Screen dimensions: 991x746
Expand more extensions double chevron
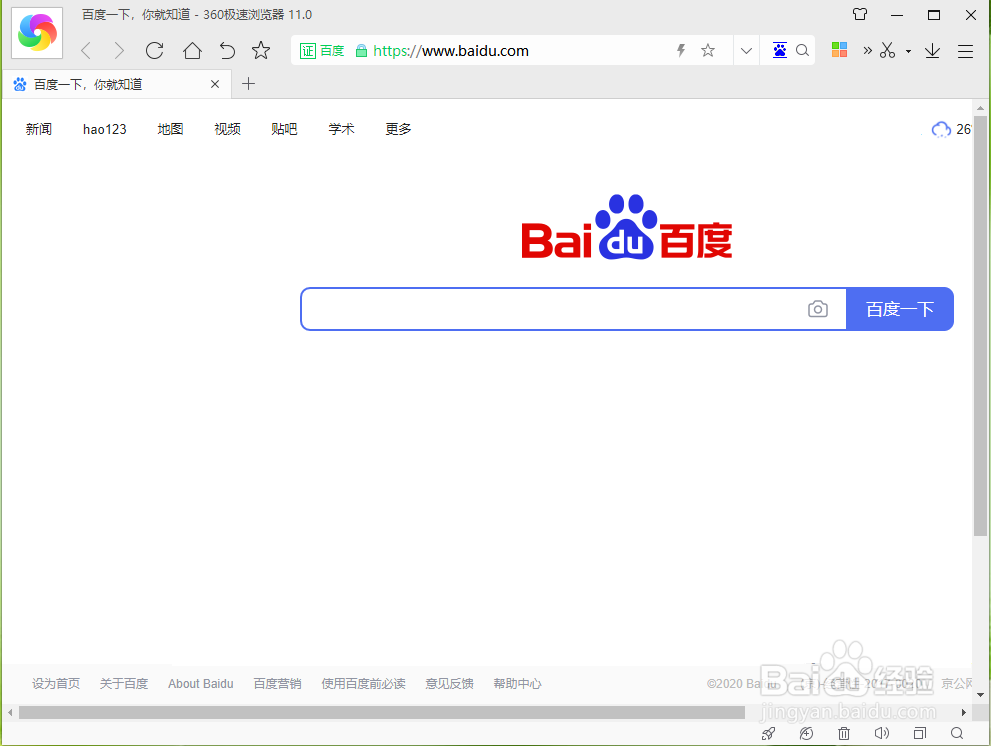click(x=868, y=51)
